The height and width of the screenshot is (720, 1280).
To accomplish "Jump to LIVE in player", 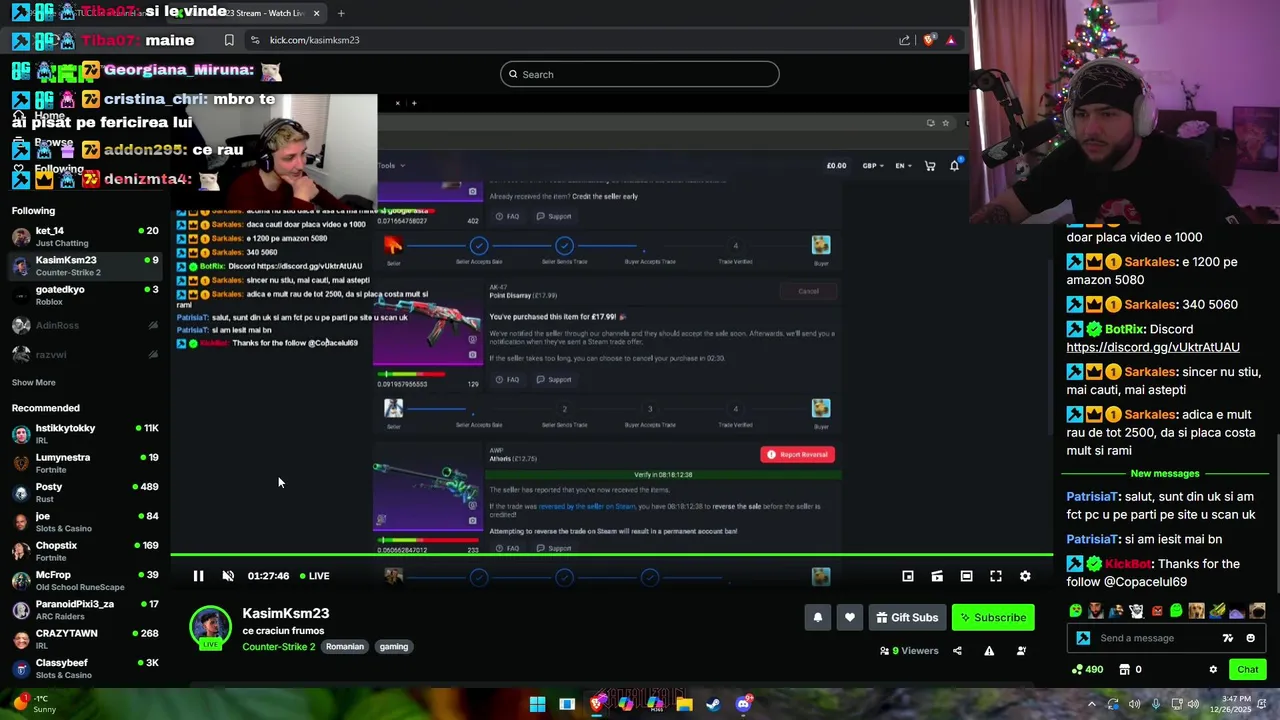I will pyautogui.click(x=315, y=576).
